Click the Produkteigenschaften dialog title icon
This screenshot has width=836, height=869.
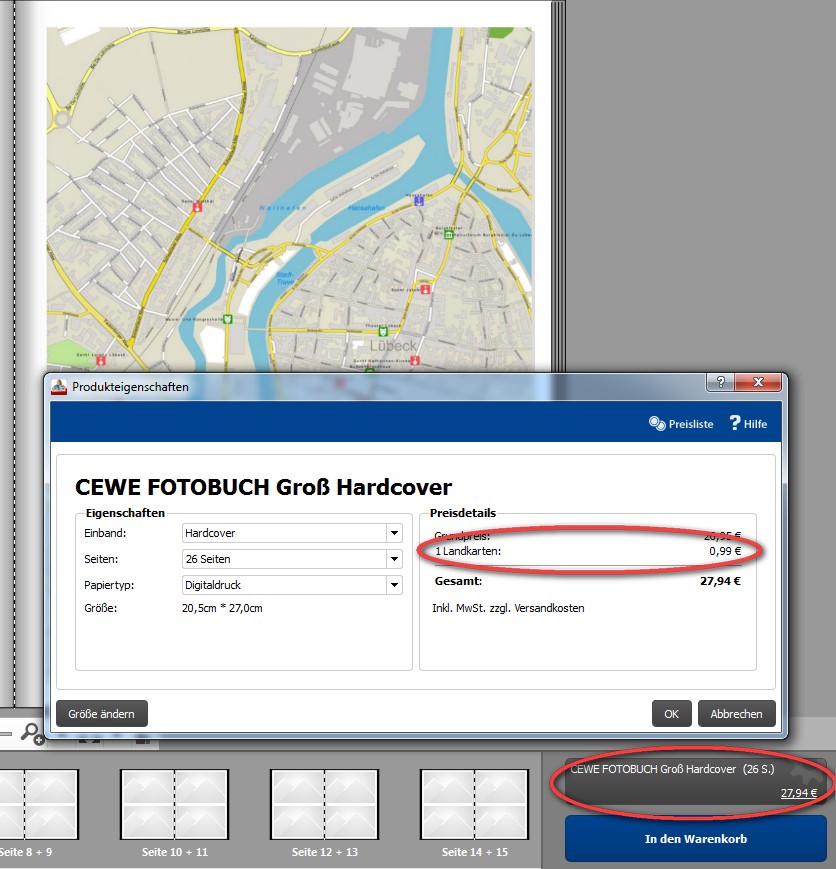pos(60,387)
